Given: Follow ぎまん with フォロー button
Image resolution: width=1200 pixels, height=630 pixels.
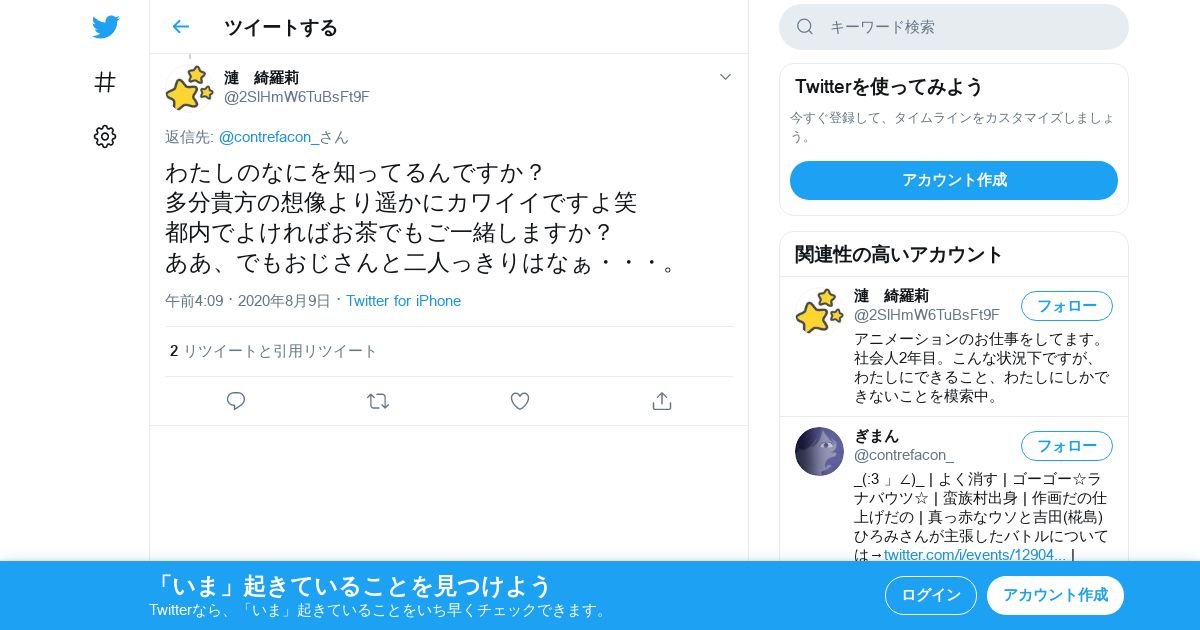Looking at the screenshot, I should 1067,446.
